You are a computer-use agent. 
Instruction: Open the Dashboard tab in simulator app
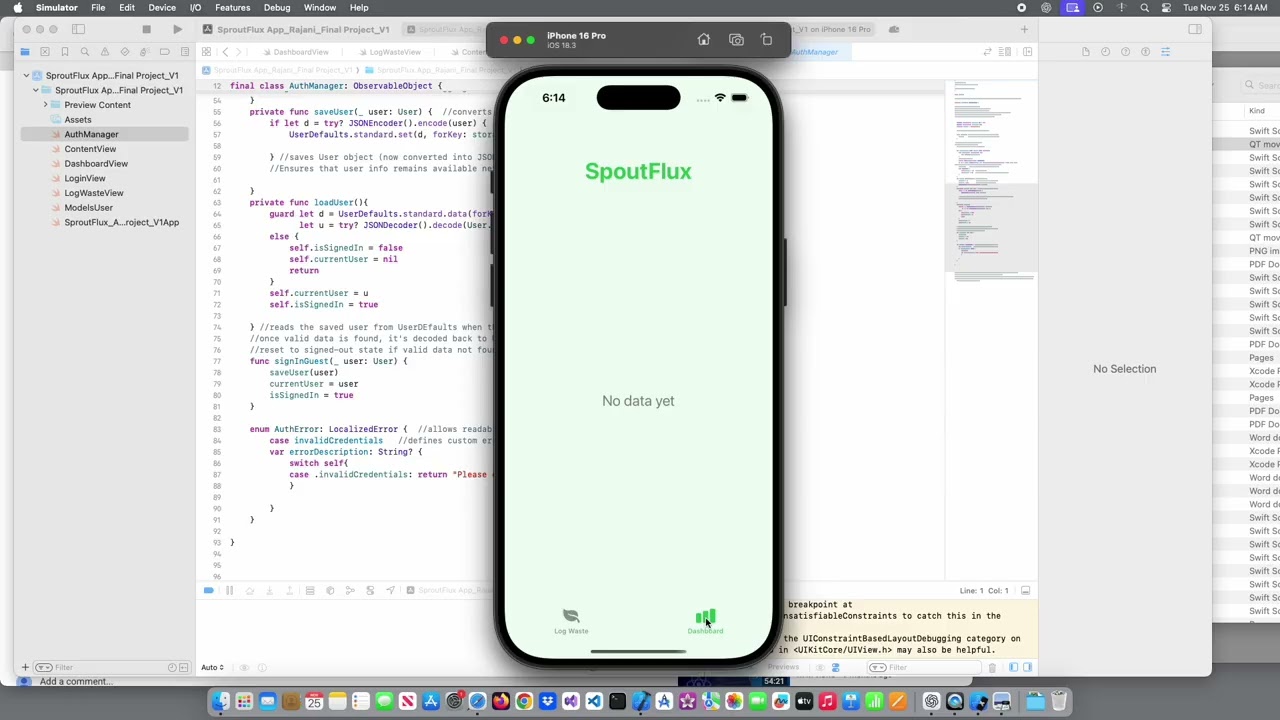click(x=705, y=621)
